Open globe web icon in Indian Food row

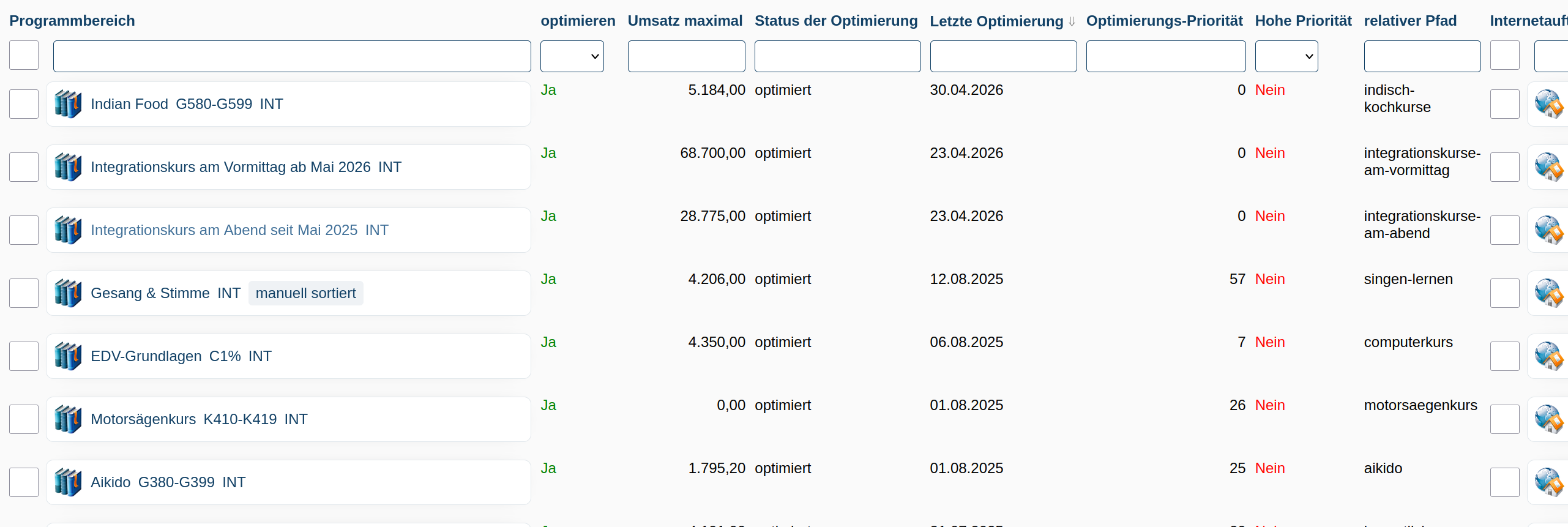click(x=1549, y=104)
